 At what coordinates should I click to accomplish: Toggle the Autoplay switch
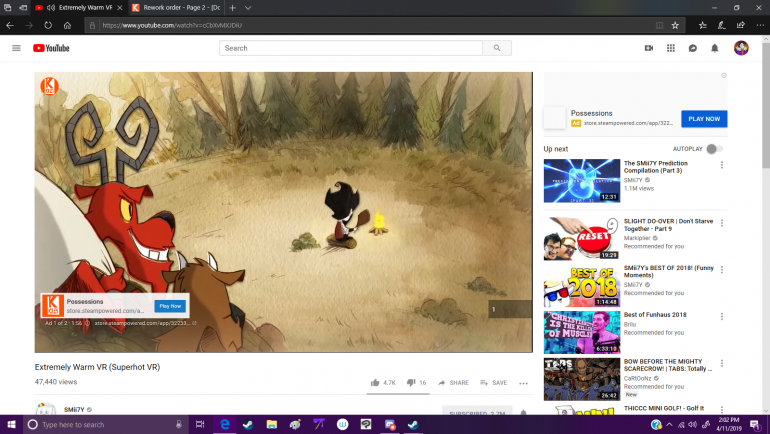point(715,149)
